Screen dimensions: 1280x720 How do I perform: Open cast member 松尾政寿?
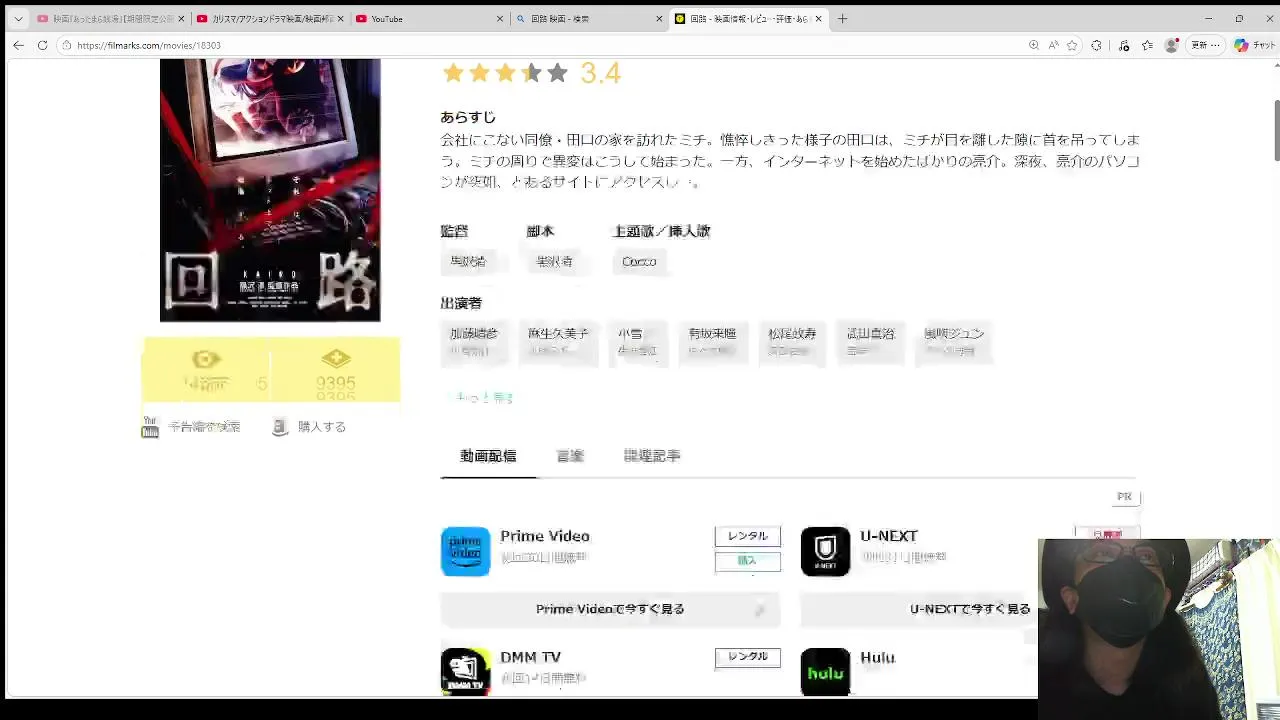(792, 341)
